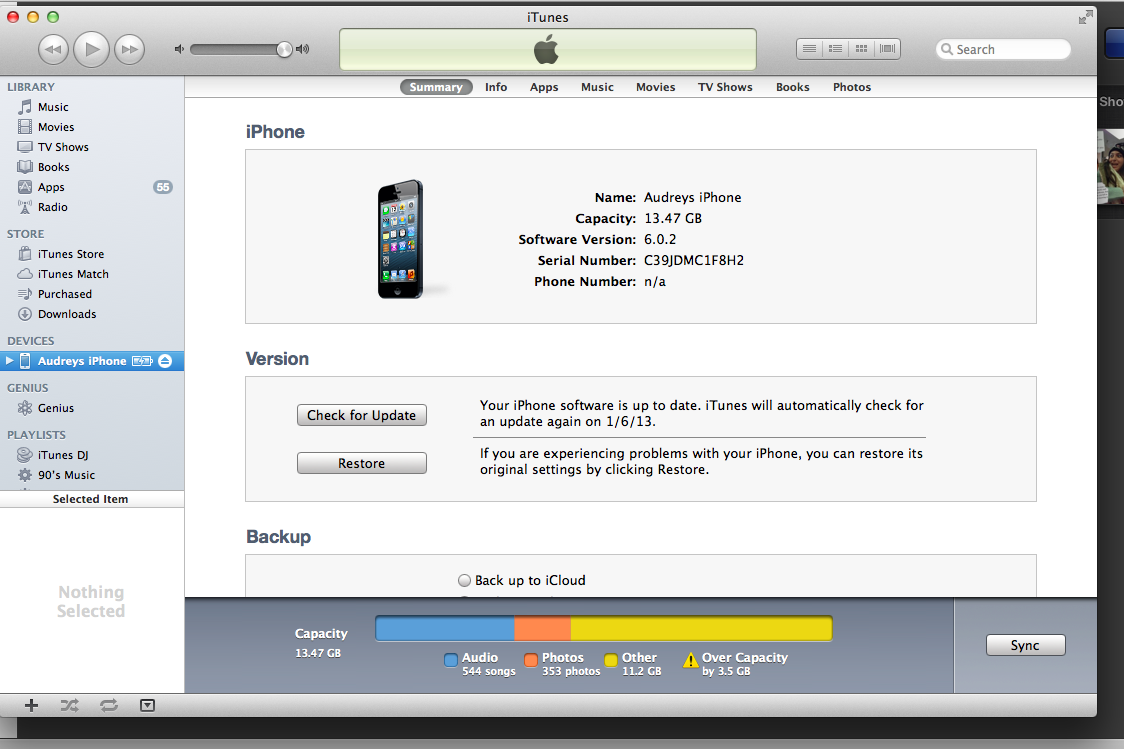Click the Sync button
Viewport: 1124px width, 749px height.
click(1025, 645)
